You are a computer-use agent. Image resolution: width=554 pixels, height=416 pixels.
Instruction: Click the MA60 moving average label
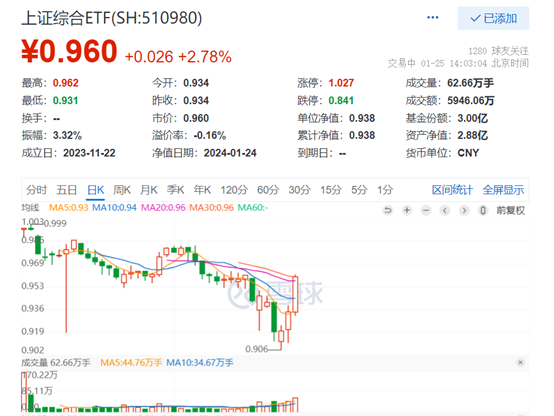(253, 207)
